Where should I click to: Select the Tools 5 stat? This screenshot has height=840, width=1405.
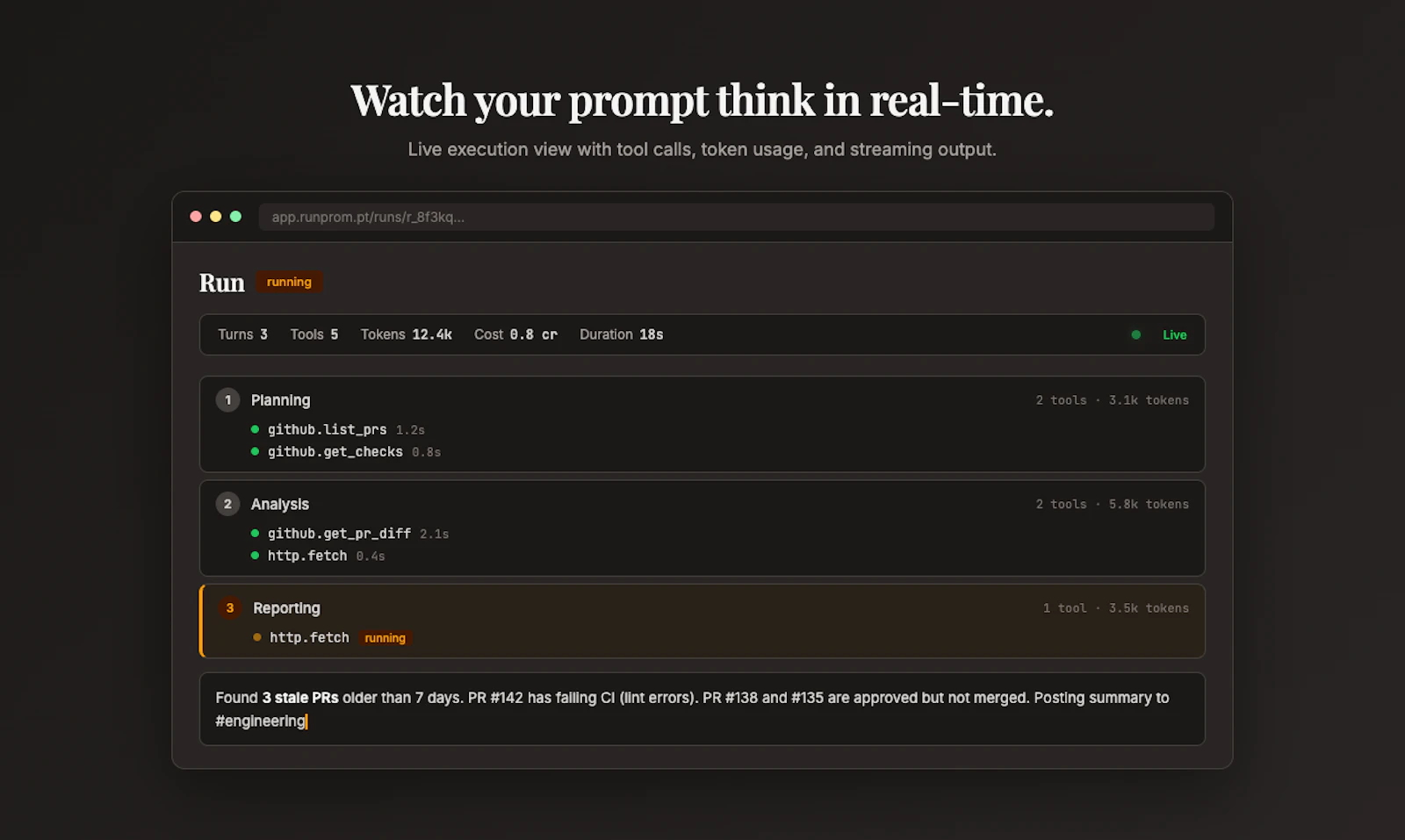(314, 334)
